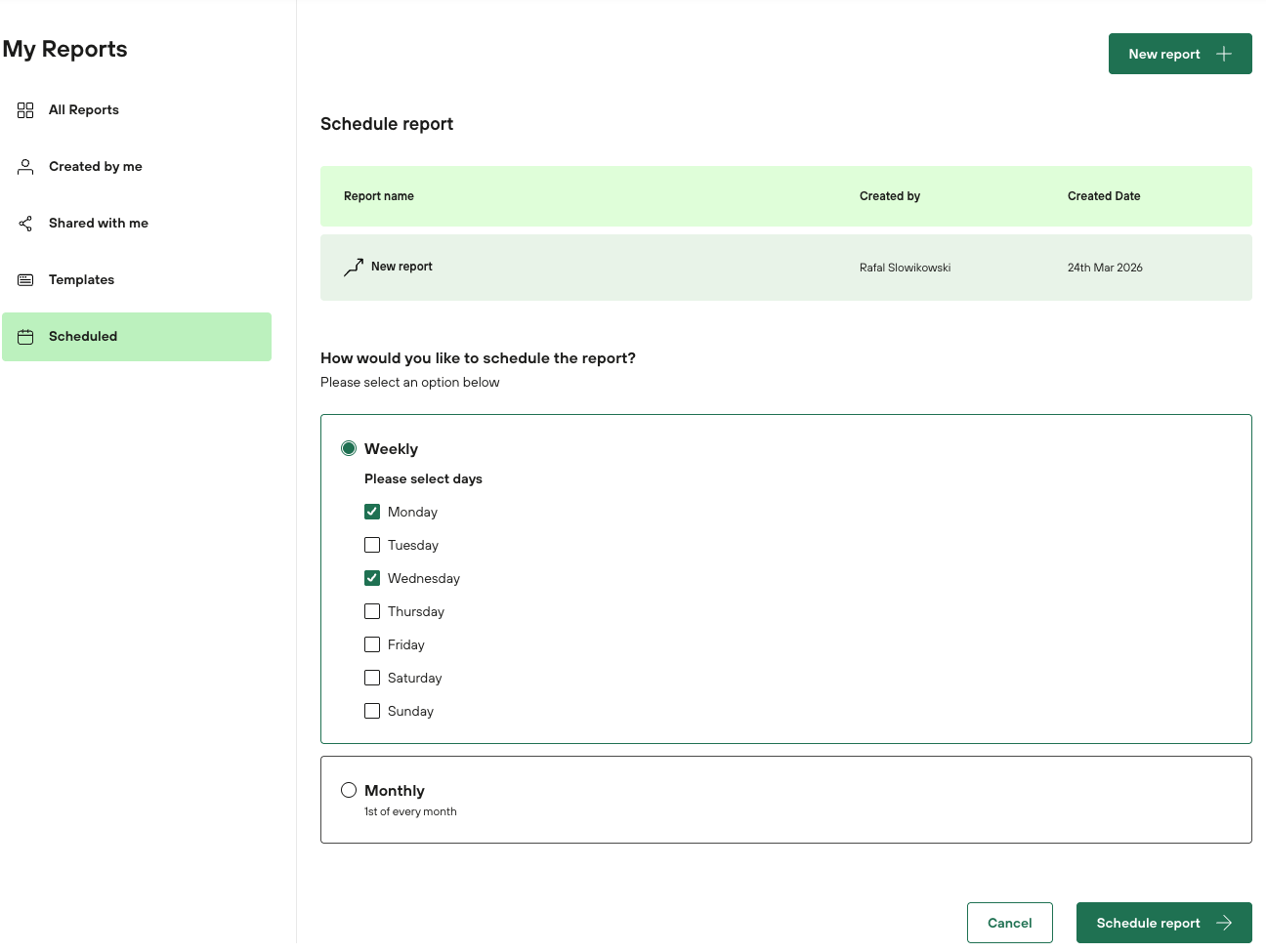Select the New report table row

785,268
